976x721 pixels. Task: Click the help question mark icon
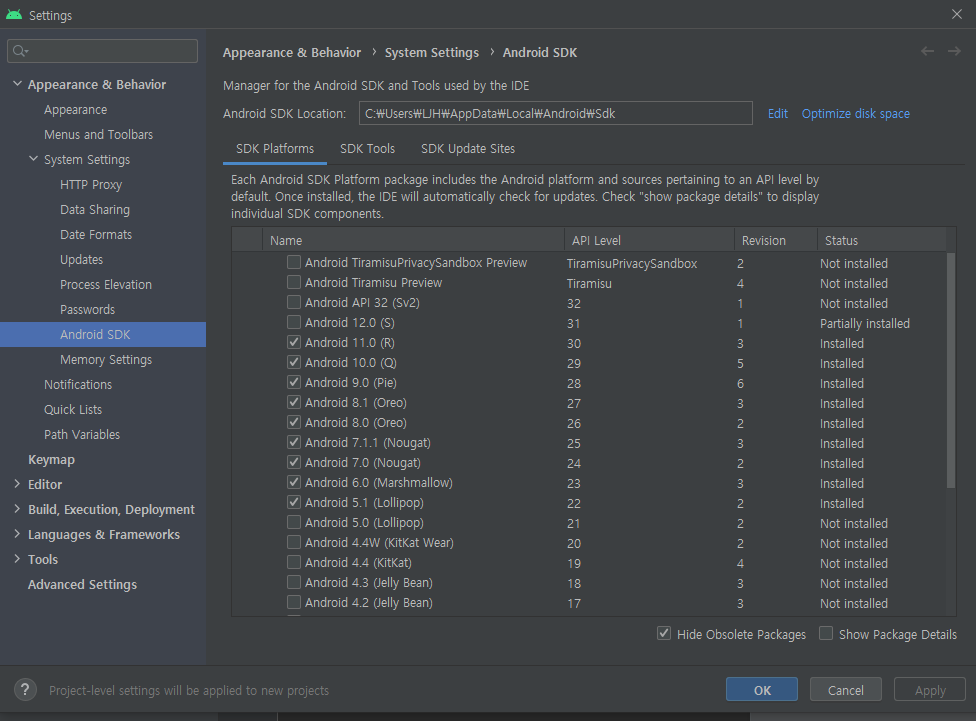[25, 689]
